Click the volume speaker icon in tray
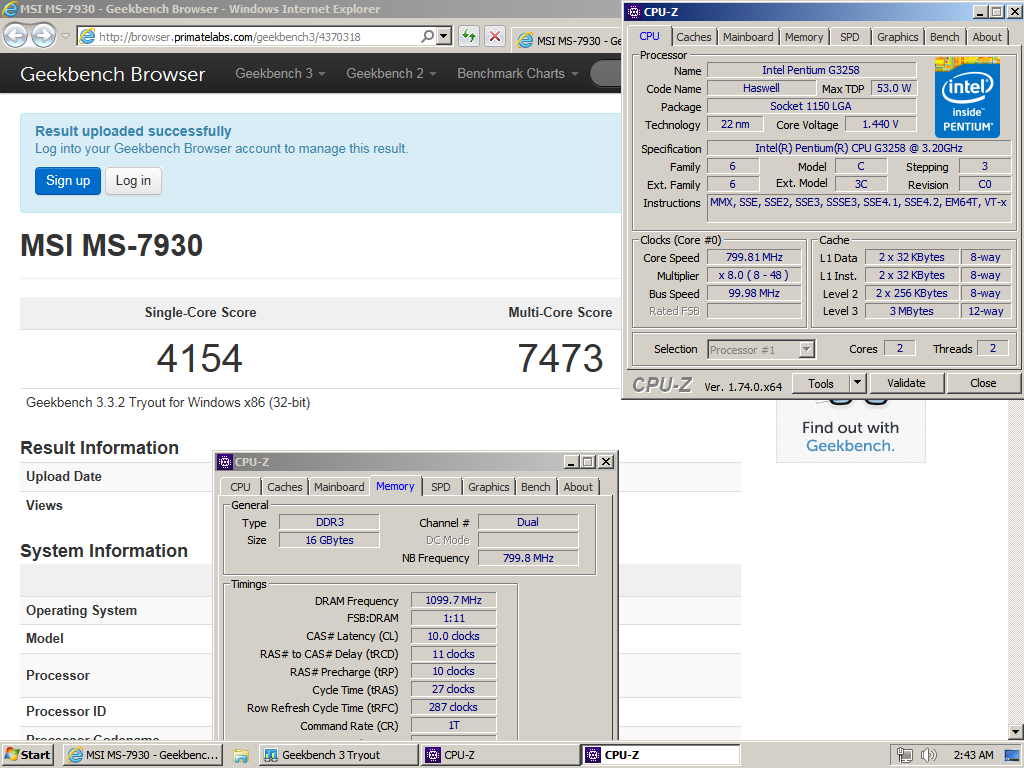The width and height of the screenshot is (1024, 768). [928, 755]
